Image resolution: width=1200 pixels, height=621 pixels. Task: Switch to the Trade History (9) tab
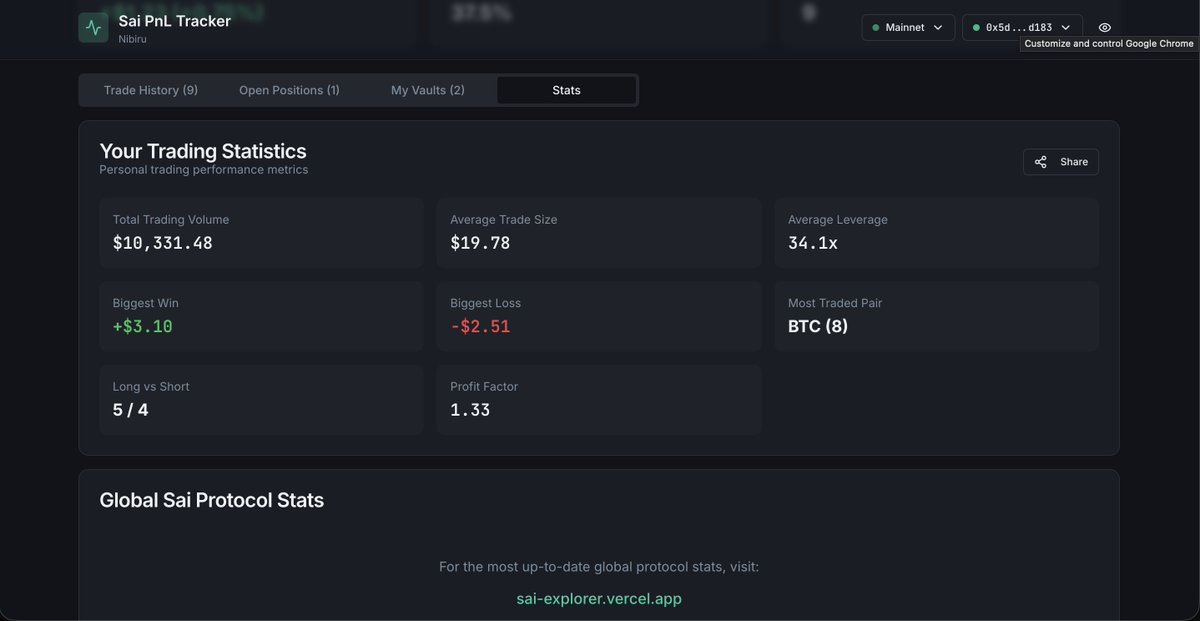click(x=151, y=90)
